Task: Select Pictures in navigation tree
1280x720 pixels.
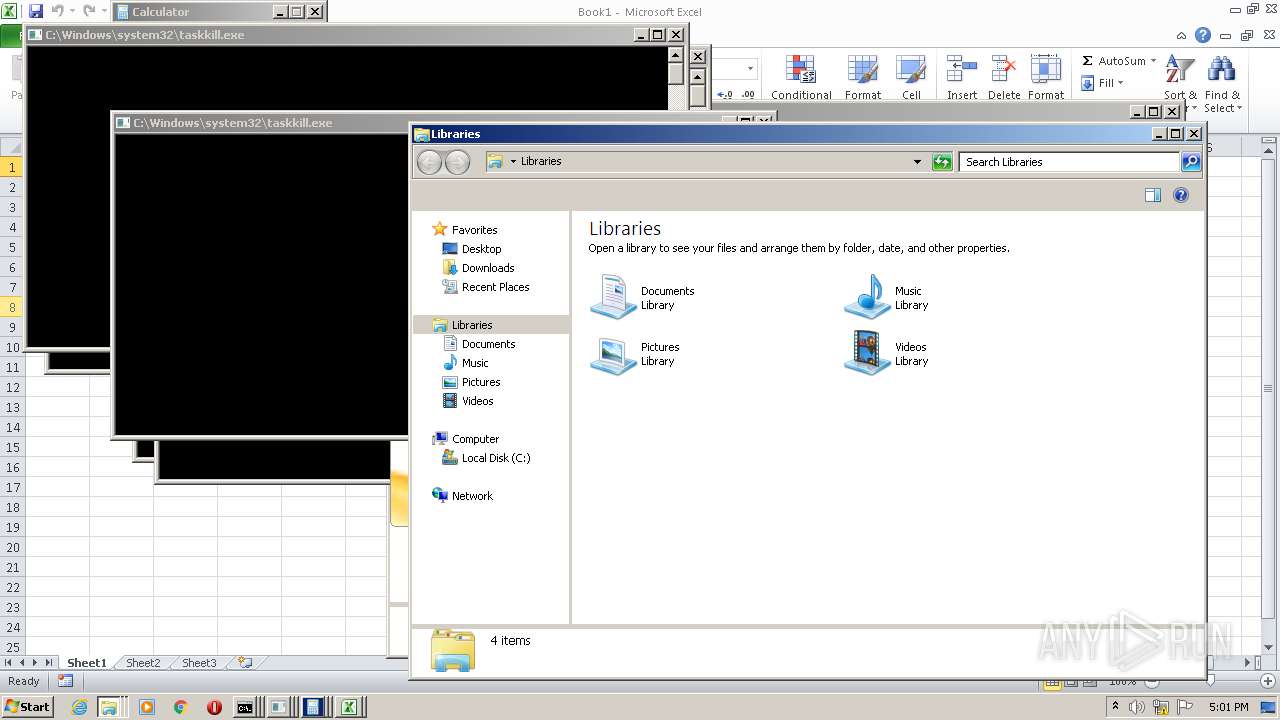Action: pos(481,382)
